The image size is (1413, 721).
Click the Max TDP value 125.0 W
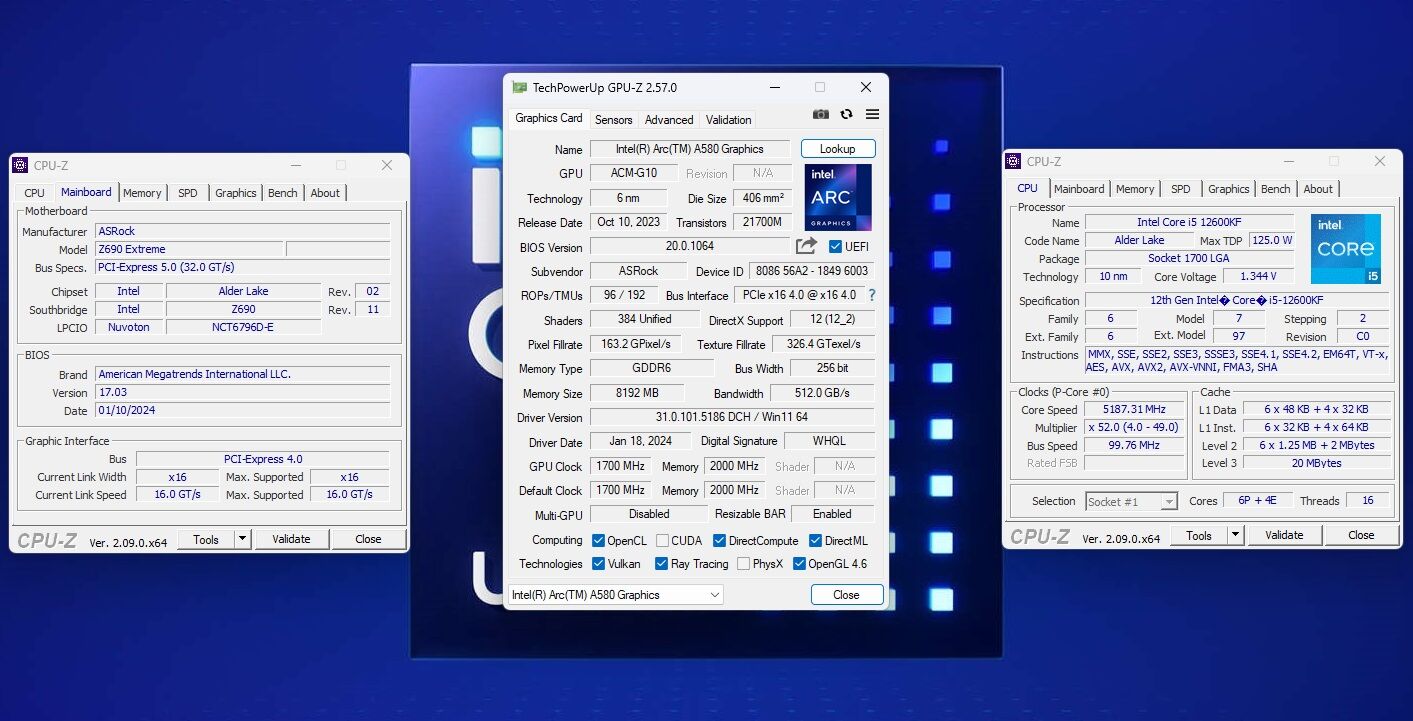(1272, 240)
